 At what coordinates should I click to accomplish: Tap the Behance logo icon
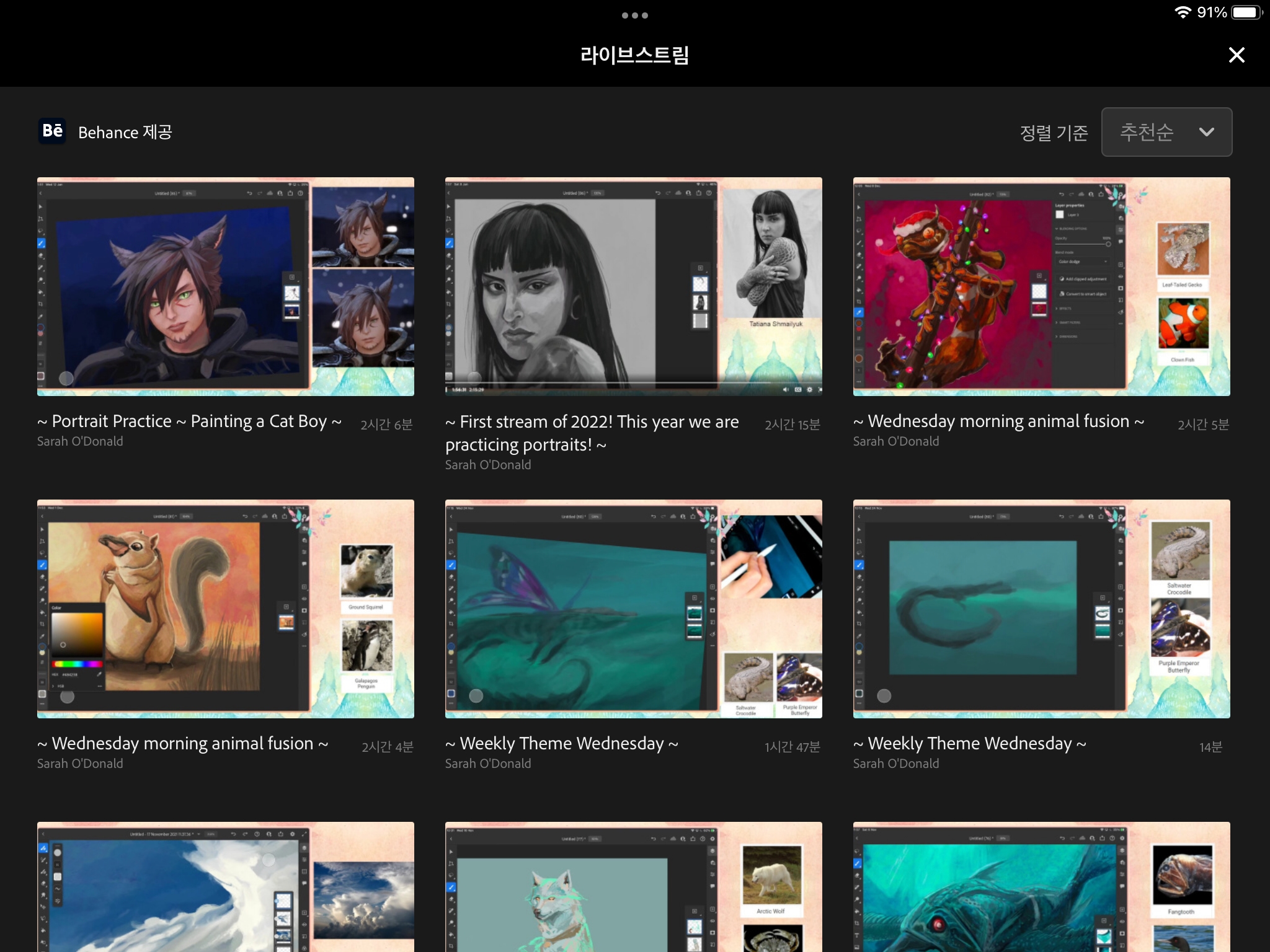[52, 131]
